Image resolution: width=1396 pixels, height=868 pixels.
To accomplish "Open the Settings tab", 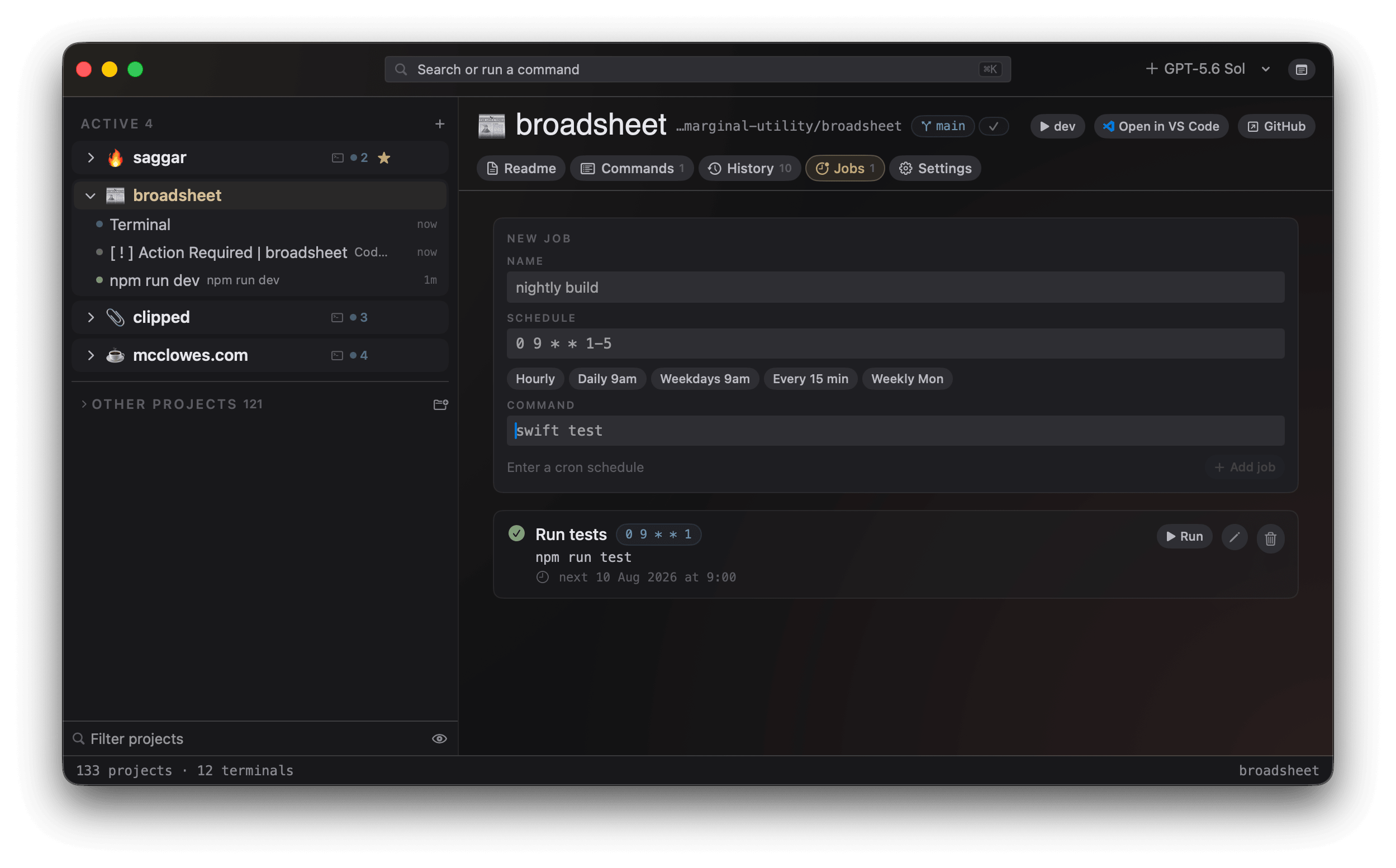I will tap(935, 168).
